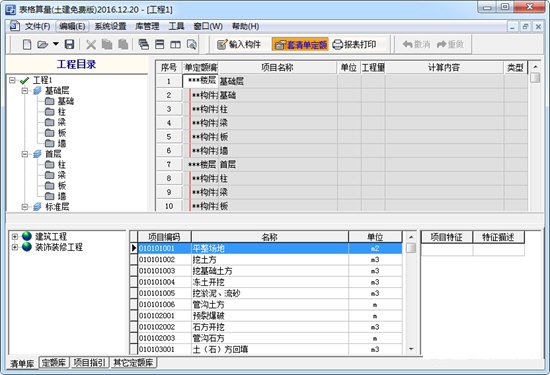Image resolution: width=550 pixels, height=375 pixels.
Task: Open the 编辑(E) menu
Action: [x=72, y=26]
